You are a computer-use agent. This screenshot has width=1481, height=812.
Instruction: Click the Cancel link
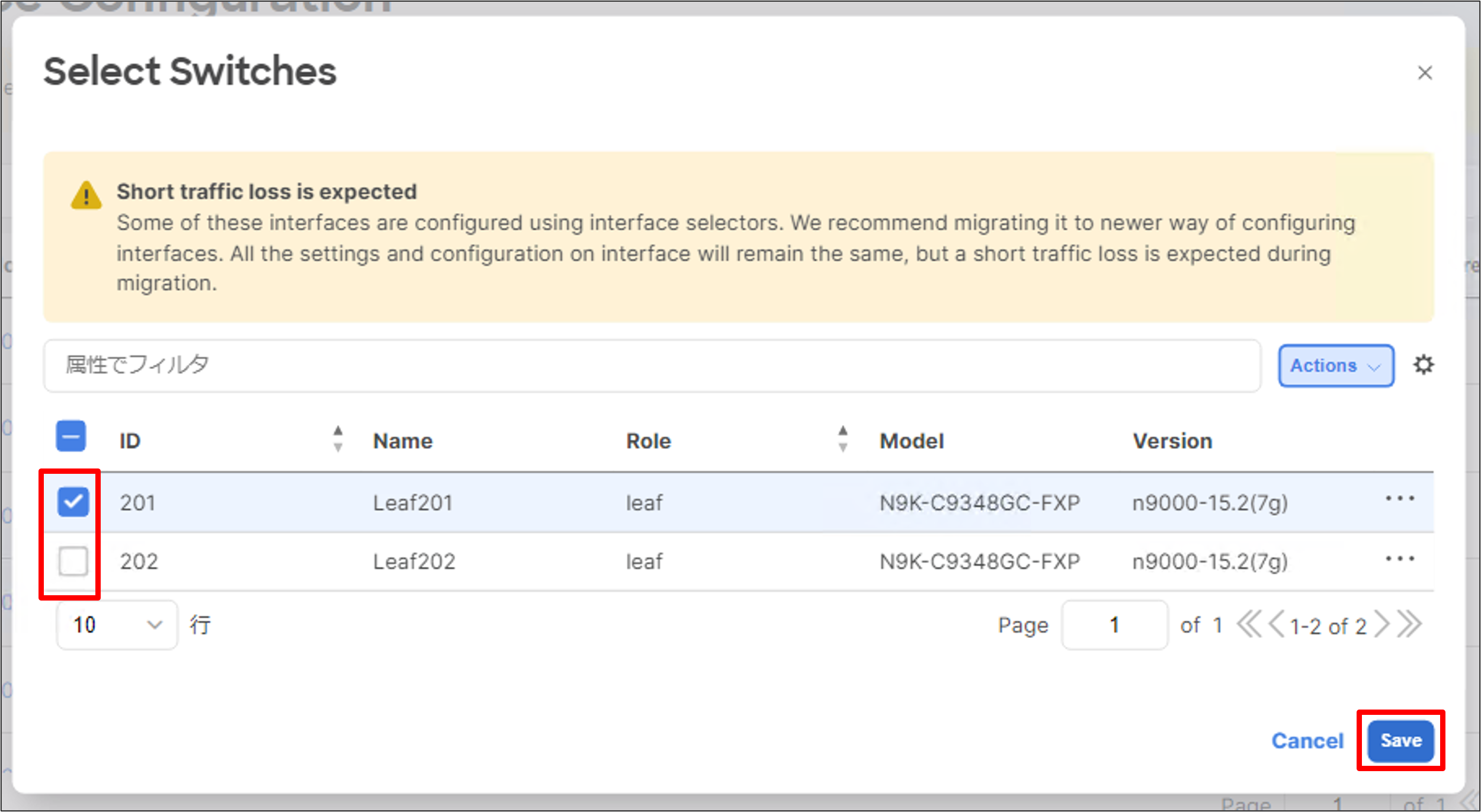click(x=1307, y=740)
